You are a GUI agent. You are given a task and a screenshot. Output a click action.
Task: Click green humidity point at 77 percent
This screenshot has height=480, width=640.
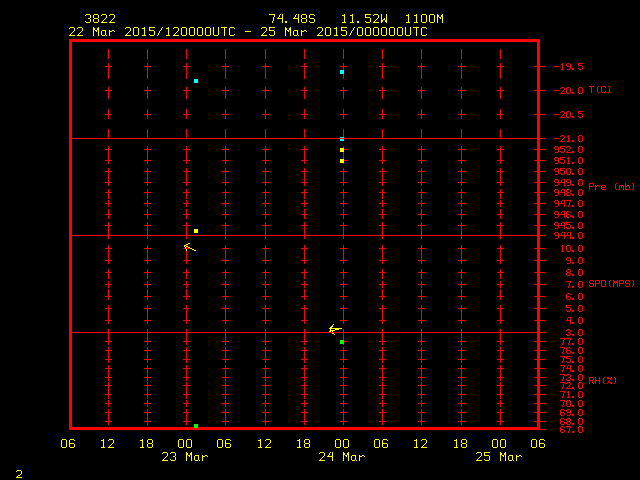pyautogui.click(x=342, y=342)
